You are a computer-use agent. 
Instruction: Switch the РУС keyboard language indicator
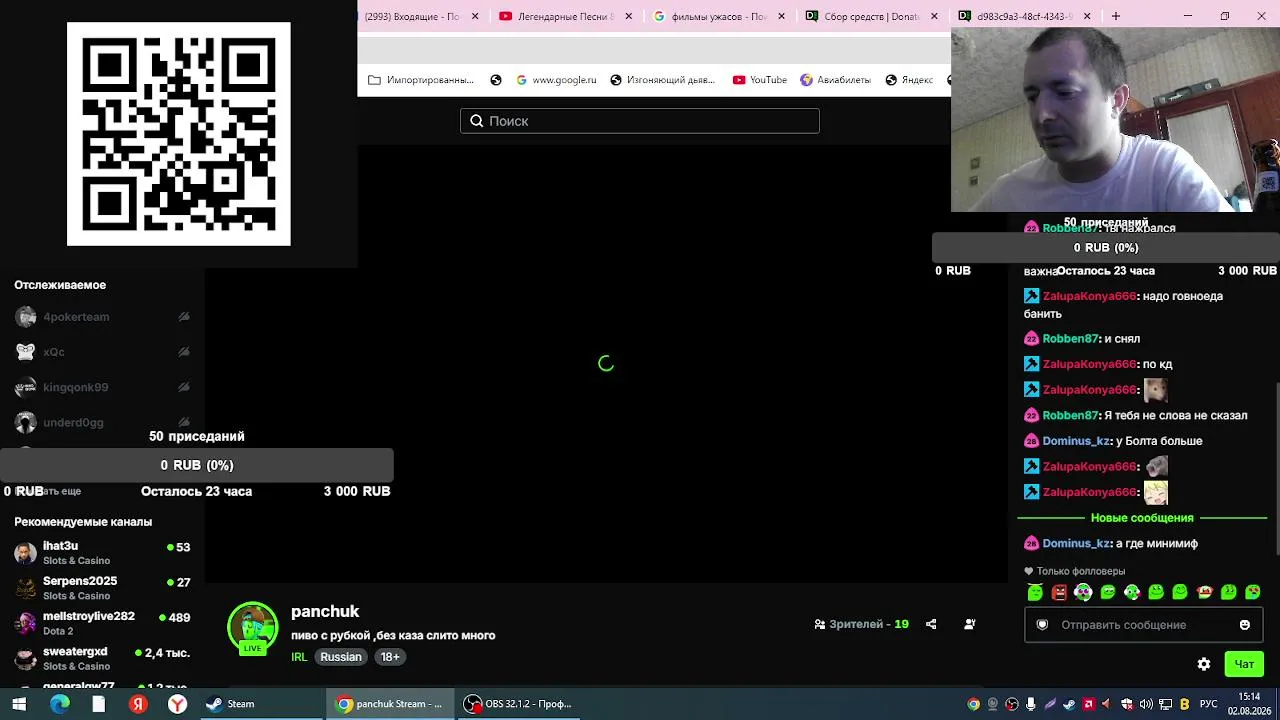(x=1209, y=704)
